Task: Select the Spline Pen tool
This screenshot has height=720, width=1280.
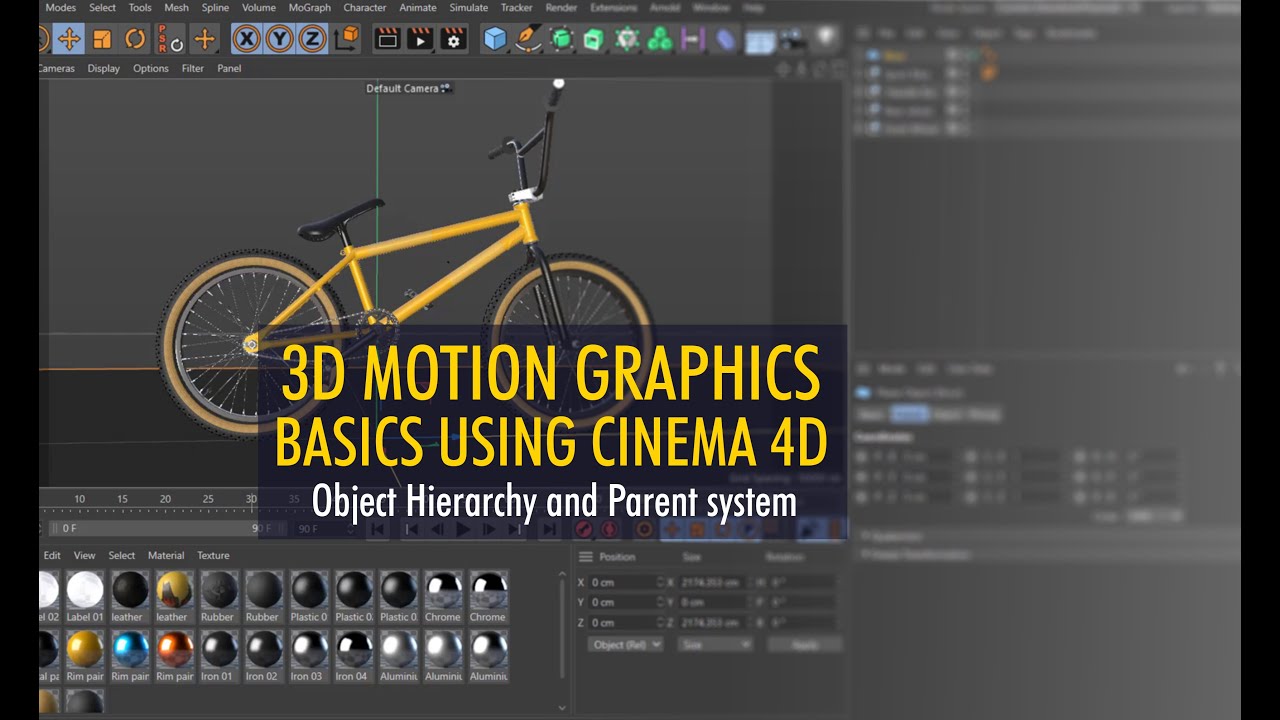Action: (x=528, y=39)
